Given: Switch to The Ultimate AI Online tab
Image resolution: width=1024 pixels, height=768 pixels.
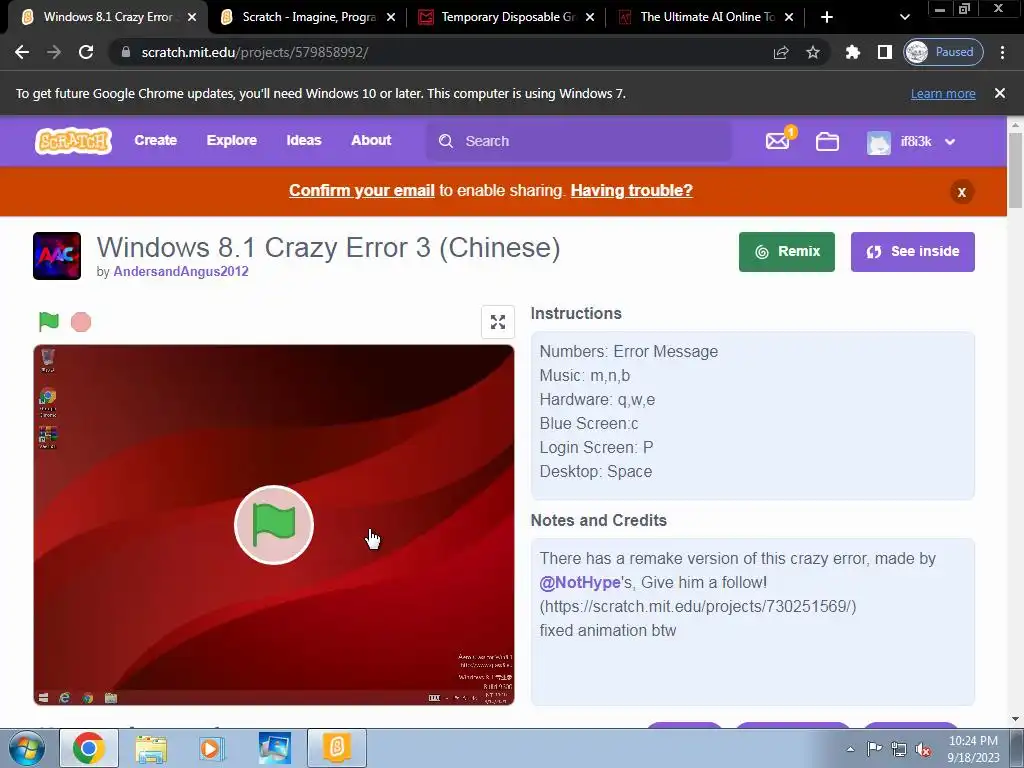Looking at the screenshot, I should click(x=707, y=17).
